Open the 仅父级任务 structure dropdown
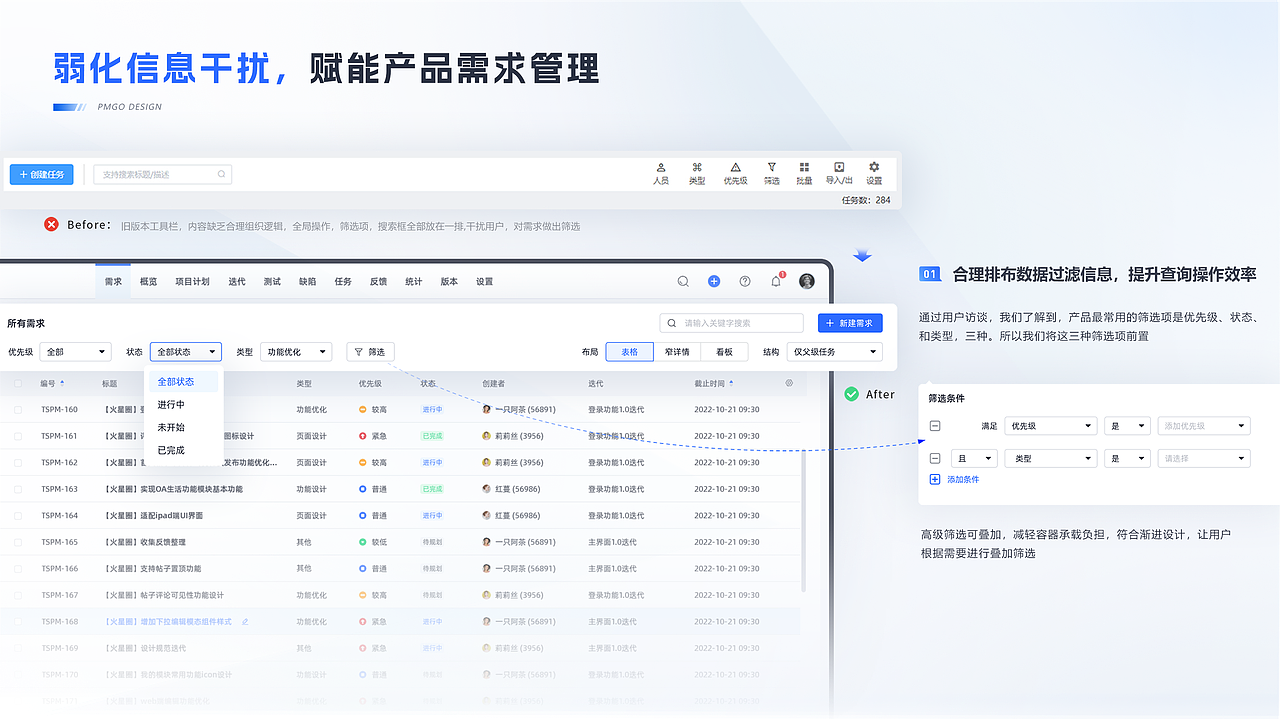 835,352
